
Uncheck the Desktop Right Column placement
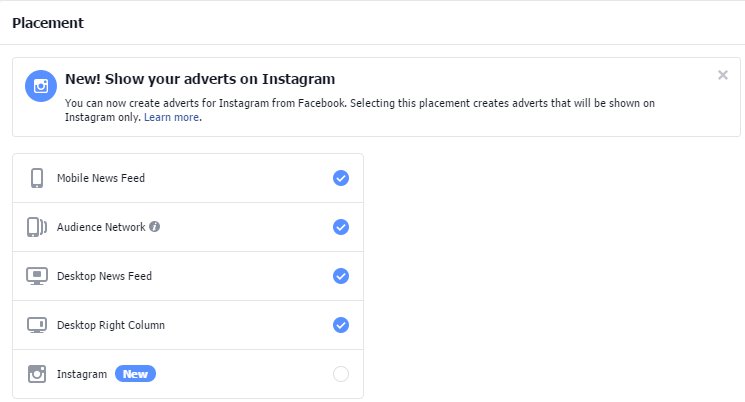[340, 325]
